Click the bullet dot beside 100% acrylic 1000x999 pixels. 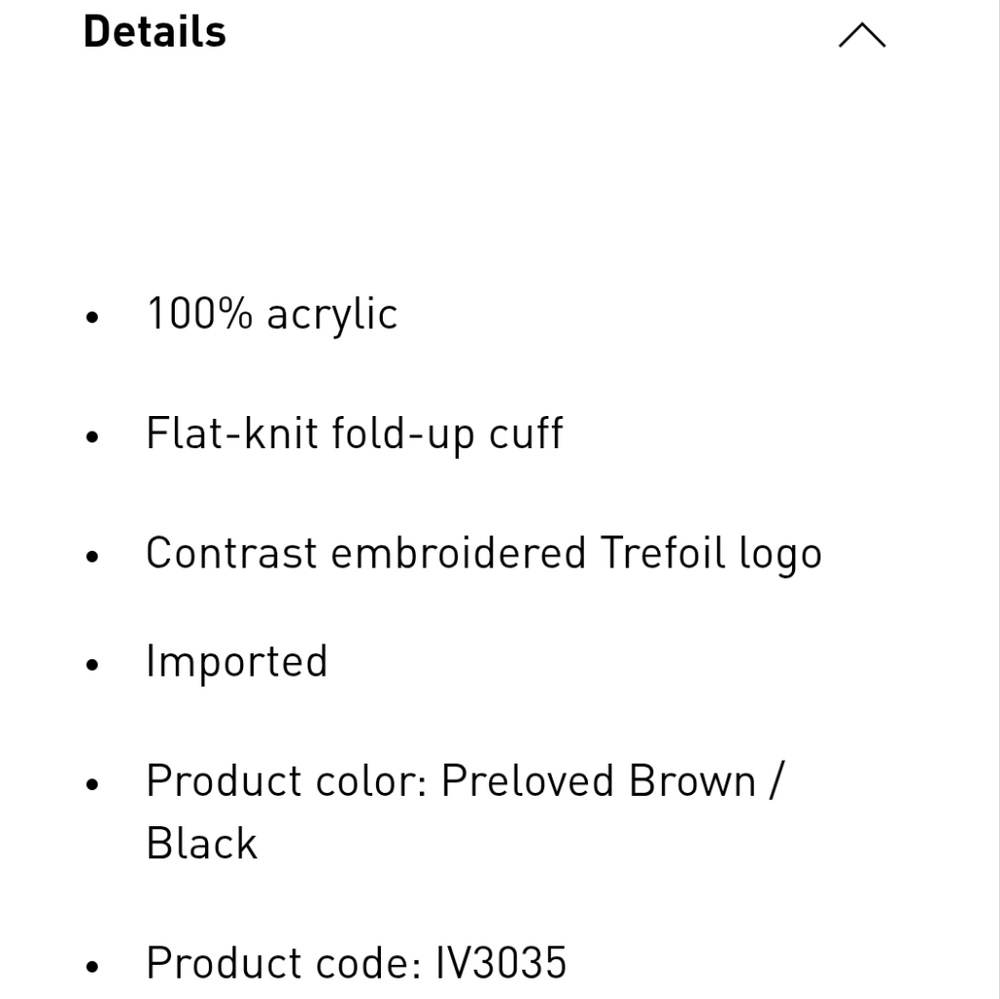point(92,317)
